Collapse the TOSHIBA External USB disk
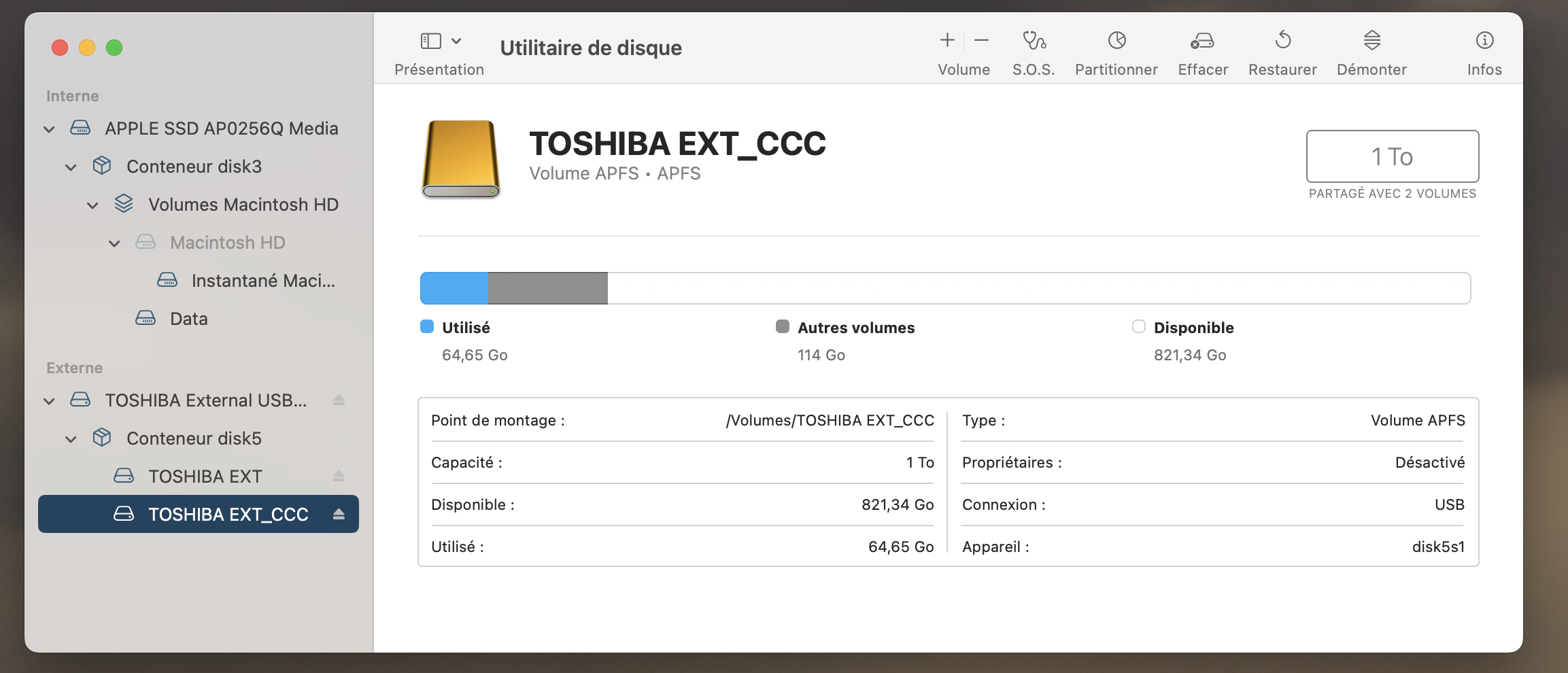The height and width of the screenshot is (673, 1568). [49, 401]
